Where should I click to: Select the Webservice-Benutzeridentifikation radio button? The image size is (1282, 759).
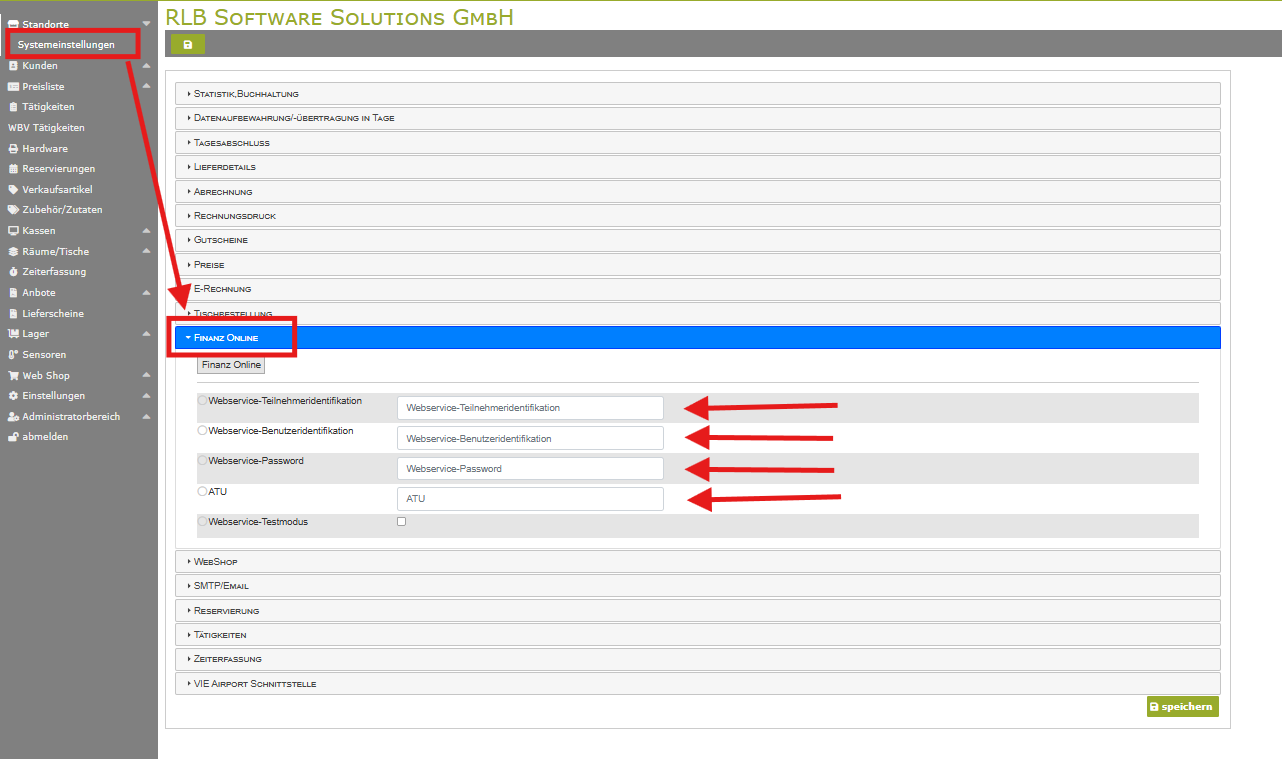pos(203,431)
